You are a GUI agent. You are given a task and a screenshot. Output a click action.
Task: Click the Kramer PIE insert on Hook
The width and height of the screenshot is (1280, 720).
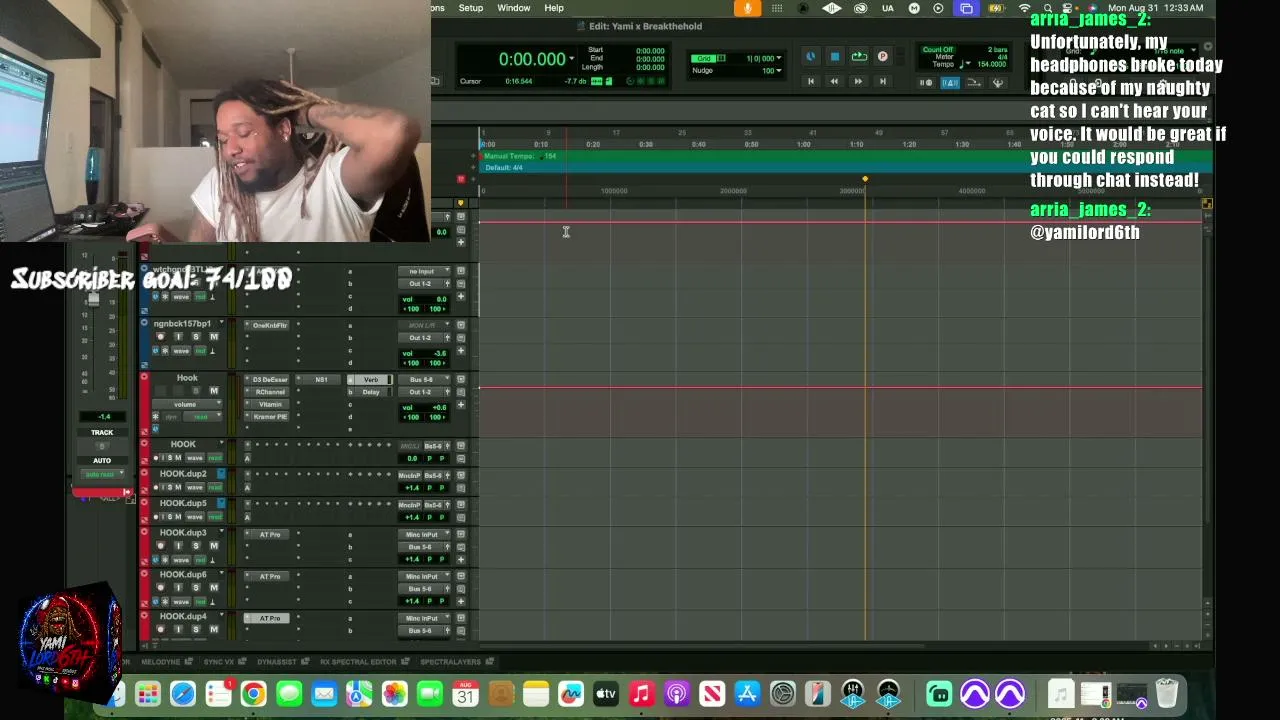270,416
